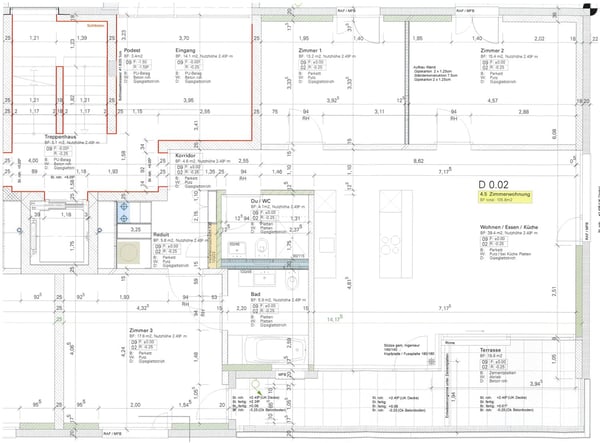
Task: Select the Du / WC label
Action: point(261,201)
